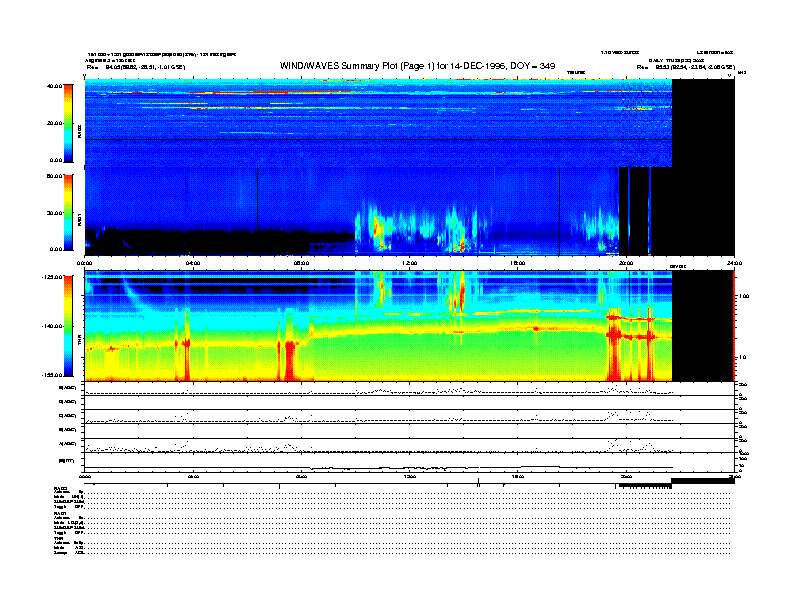Click 04:00 on the axis below RAD1 panel

[x=193, y=263]
